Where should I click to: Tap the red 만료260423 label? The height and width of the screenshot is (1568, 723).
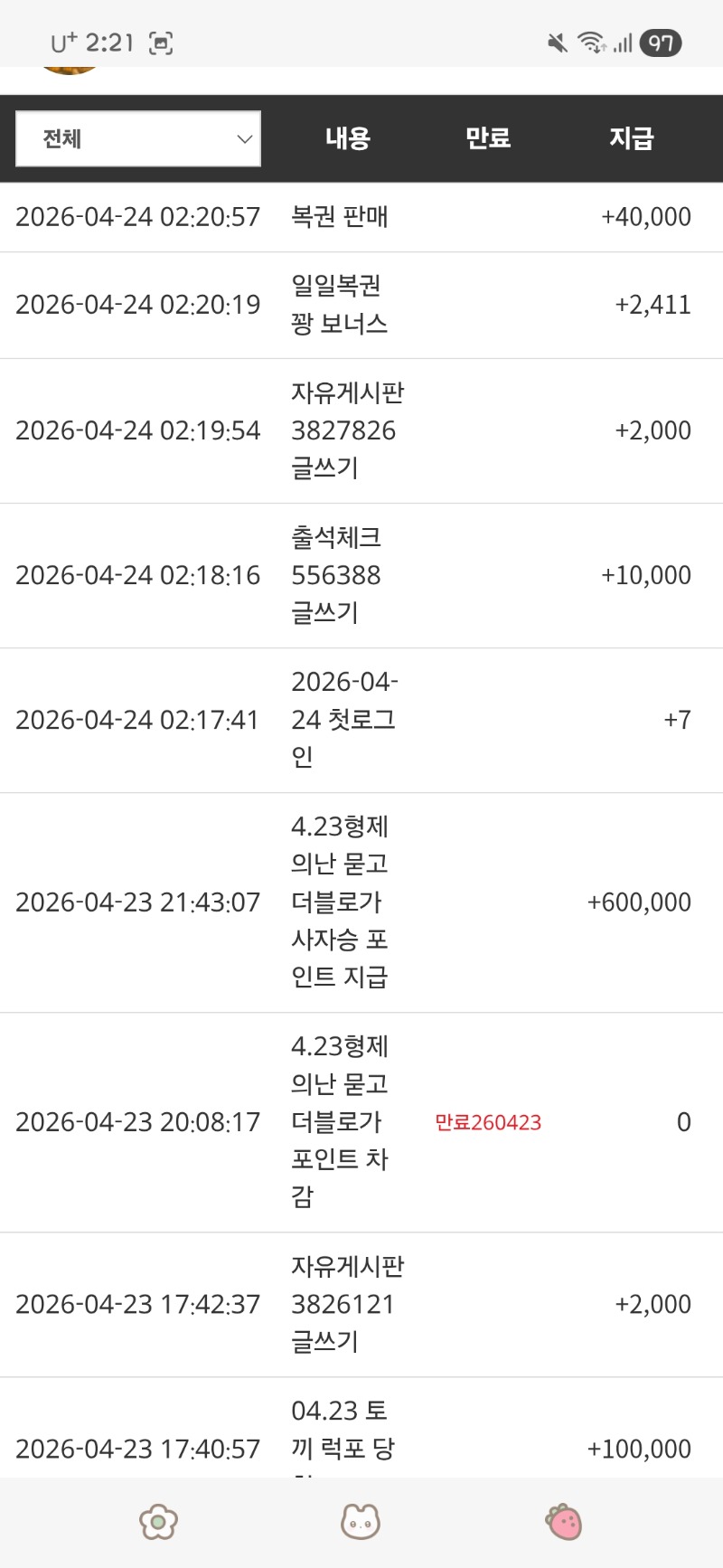[488, 1122]
